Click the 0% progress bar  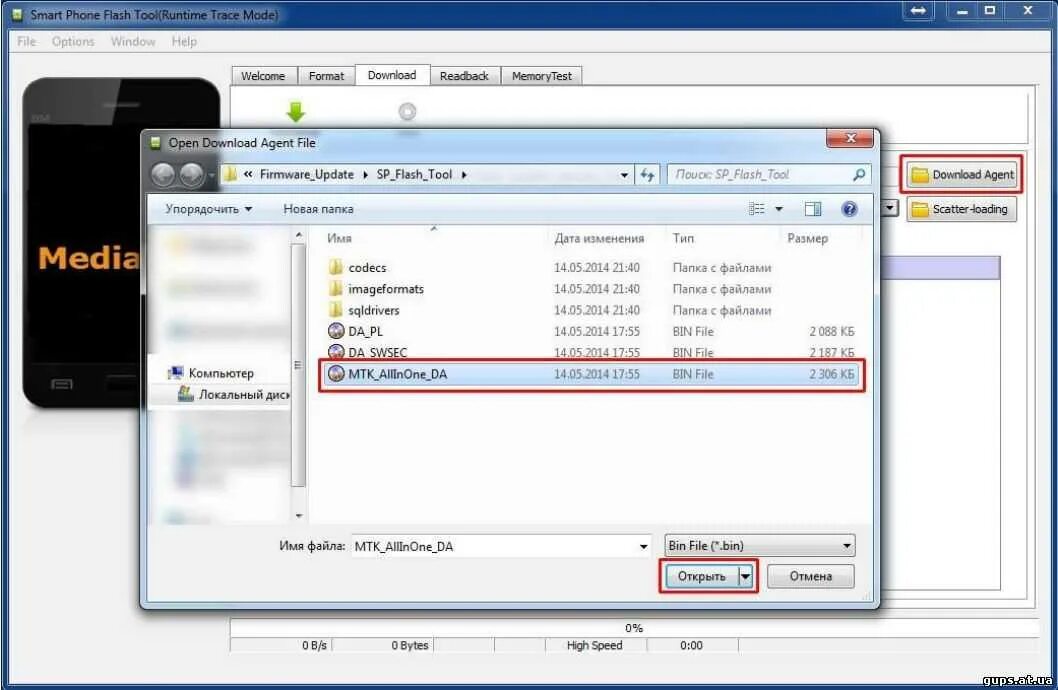coord(633,628)
